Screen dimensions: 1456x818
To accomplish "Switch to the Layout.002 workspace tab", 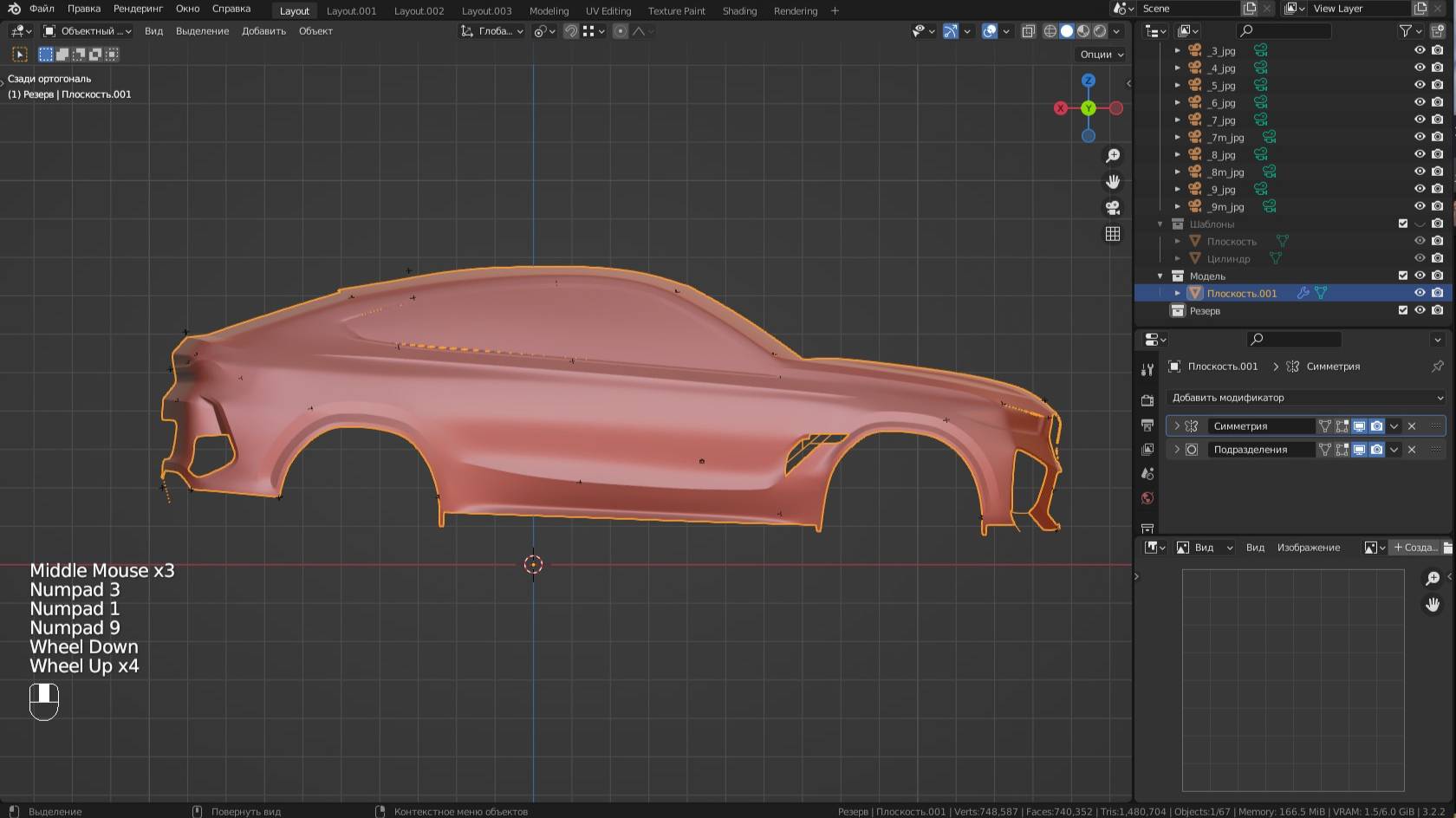I will click(419, 10).
